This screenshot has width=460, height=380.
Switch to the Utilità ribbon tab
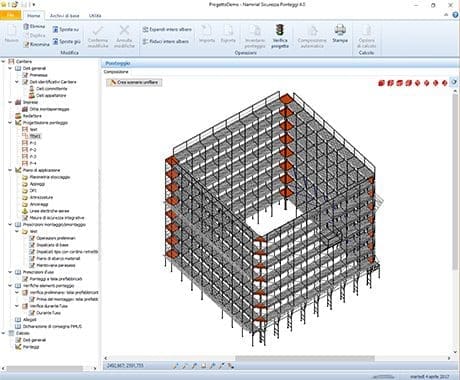pos(95,16)
